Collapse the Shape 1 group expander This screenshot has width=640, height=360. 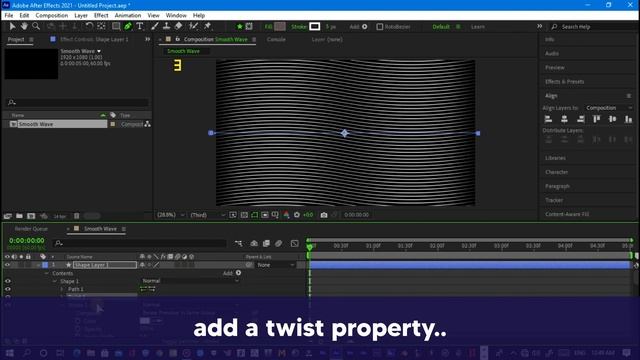(x=55, y=281)
